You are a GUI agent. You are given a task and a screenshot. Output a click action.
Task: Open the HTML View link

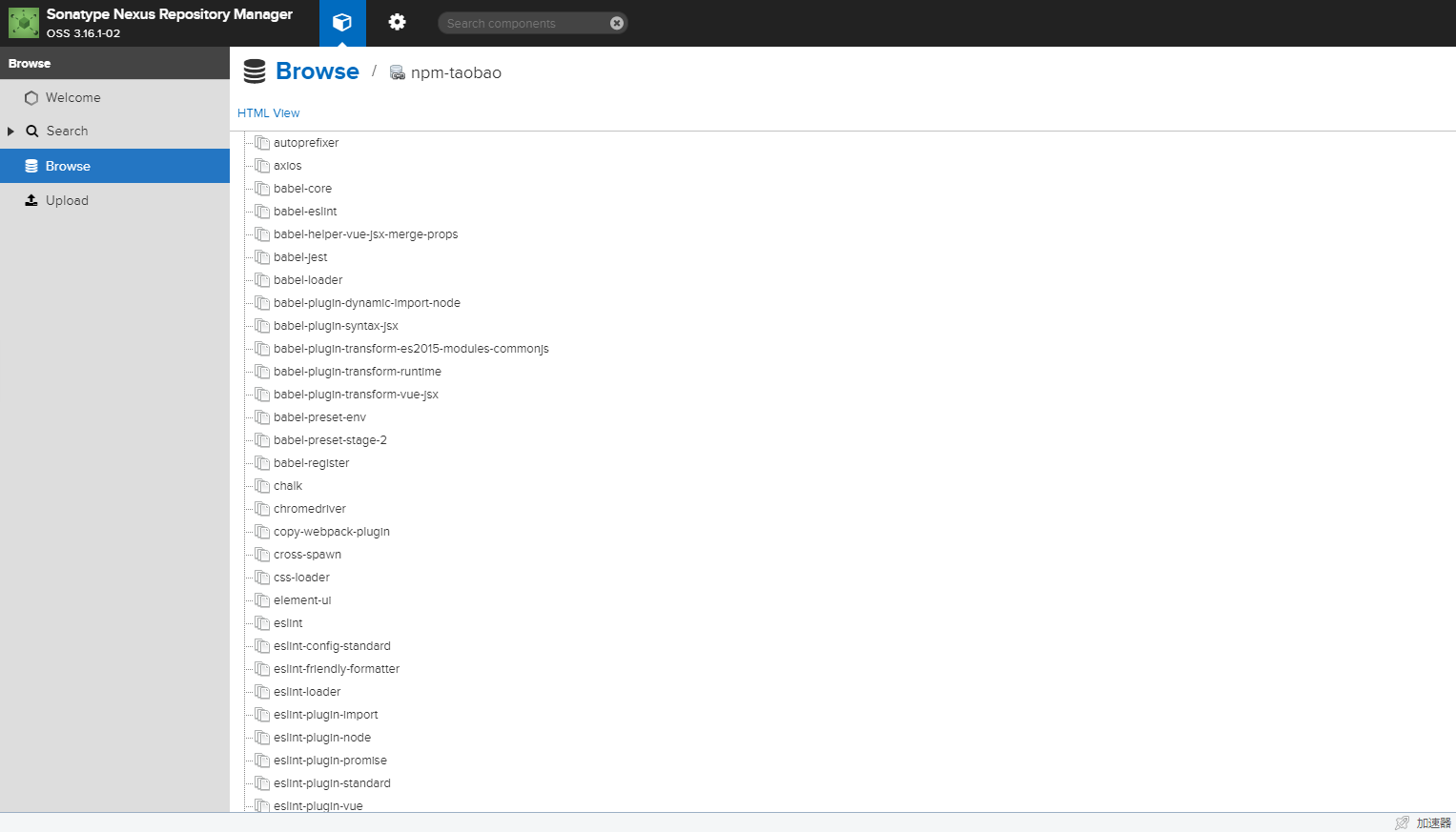268,112
